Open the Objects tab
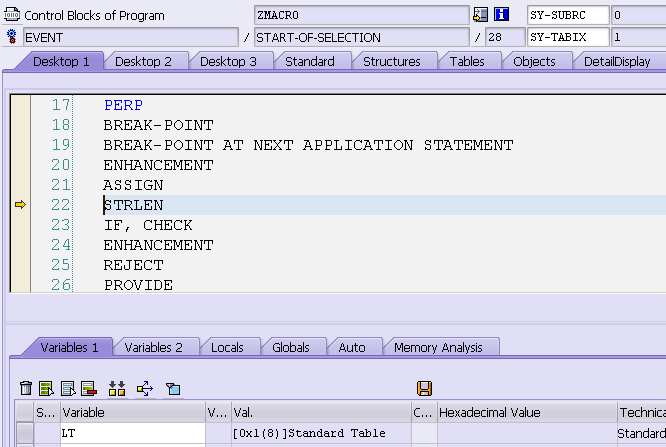The image size is (666, 447). point(534,62)
